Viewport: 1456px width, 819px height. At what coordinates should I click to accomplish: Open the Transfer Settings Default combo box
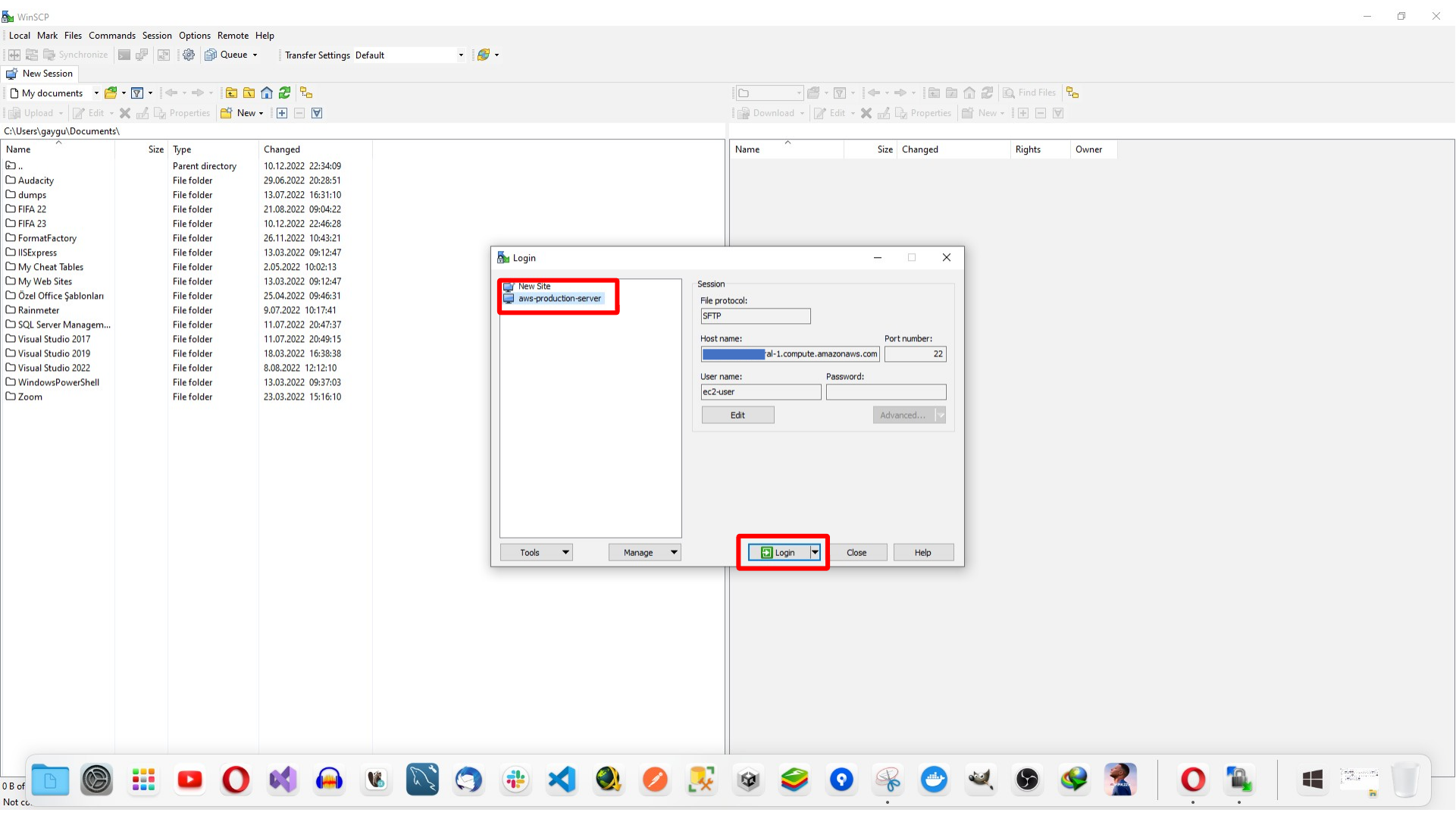[x=409, y=55]
